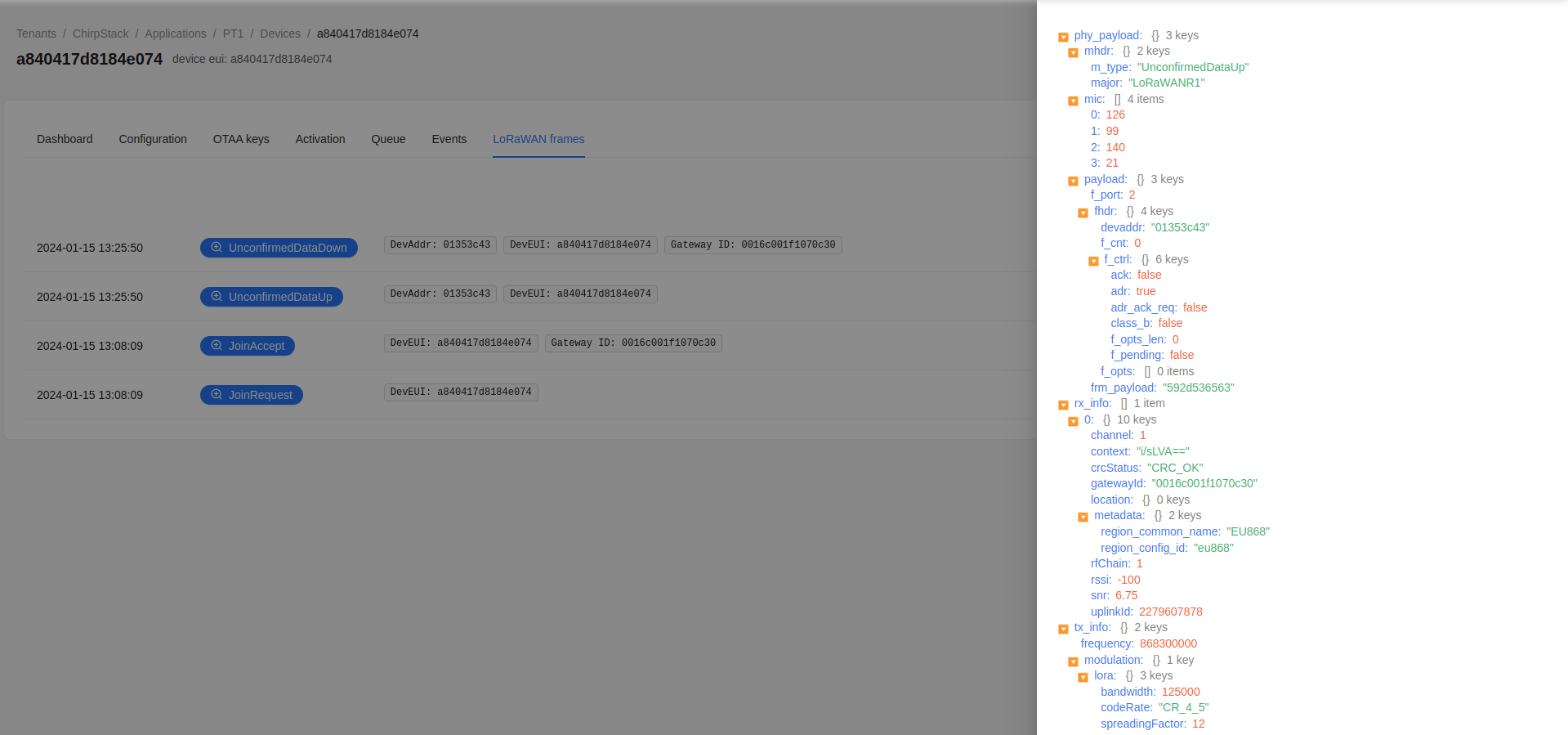
Task: Click magnifier icon on JoinRequest button
Action: tap(217, 394)
